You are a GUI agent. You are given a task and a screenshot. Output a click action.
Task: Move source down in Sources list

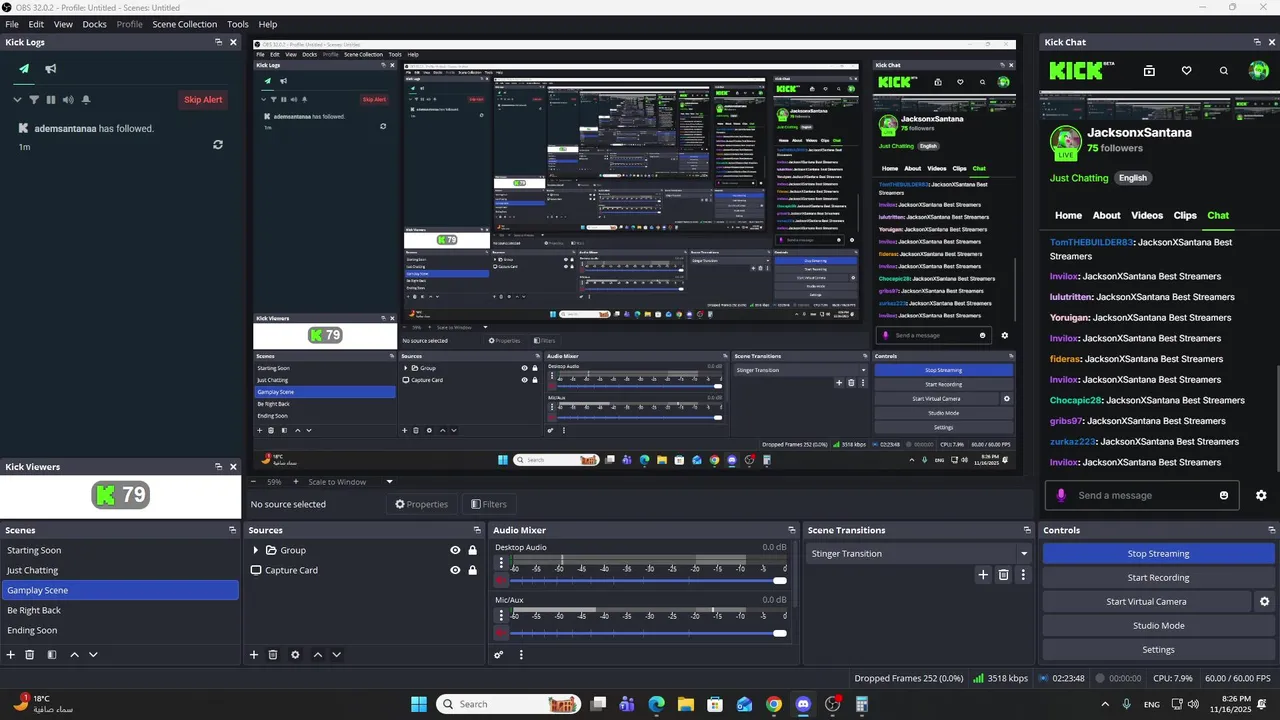point(336,655)
